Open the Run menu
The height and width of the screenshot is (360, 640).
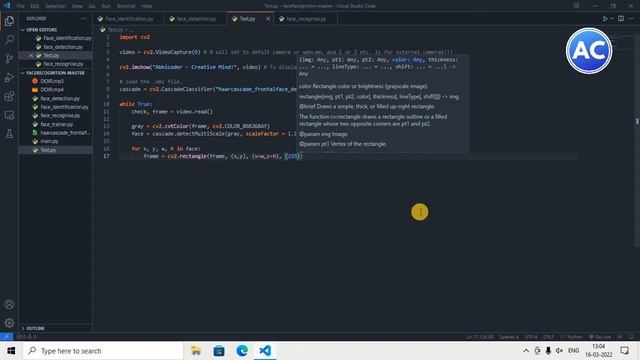pos(106,6)
